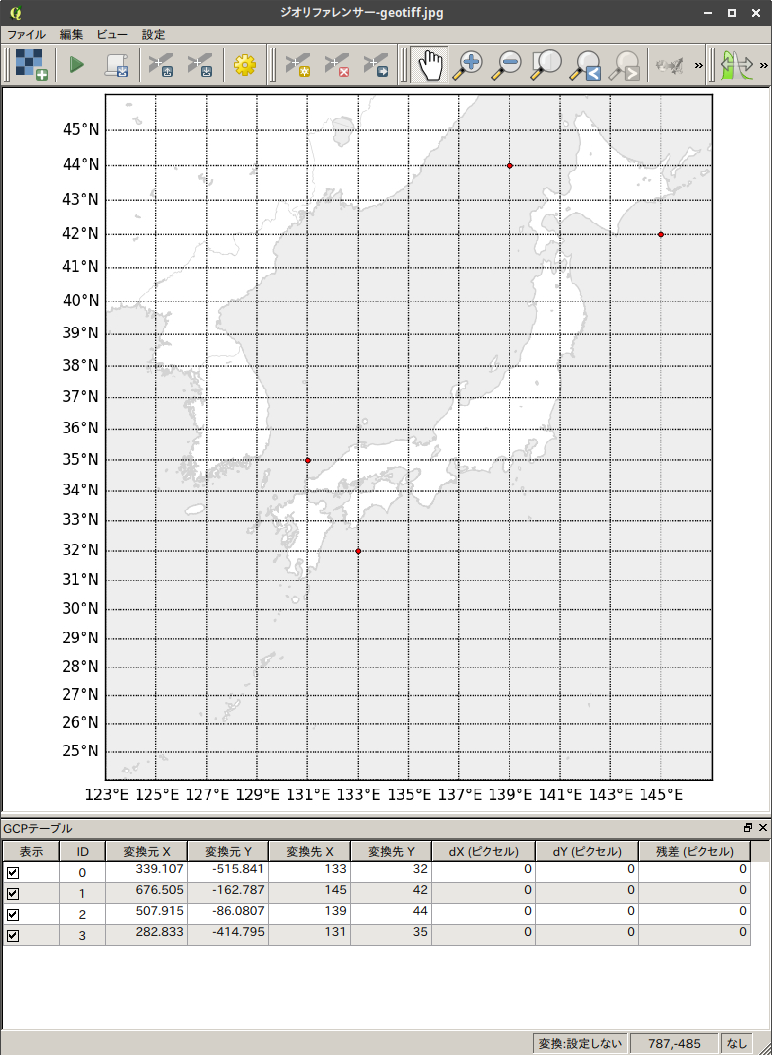Select destination Y cell 35
Image resolution: width=772 pixels, height=1055 pixels.
coord(391,935)
